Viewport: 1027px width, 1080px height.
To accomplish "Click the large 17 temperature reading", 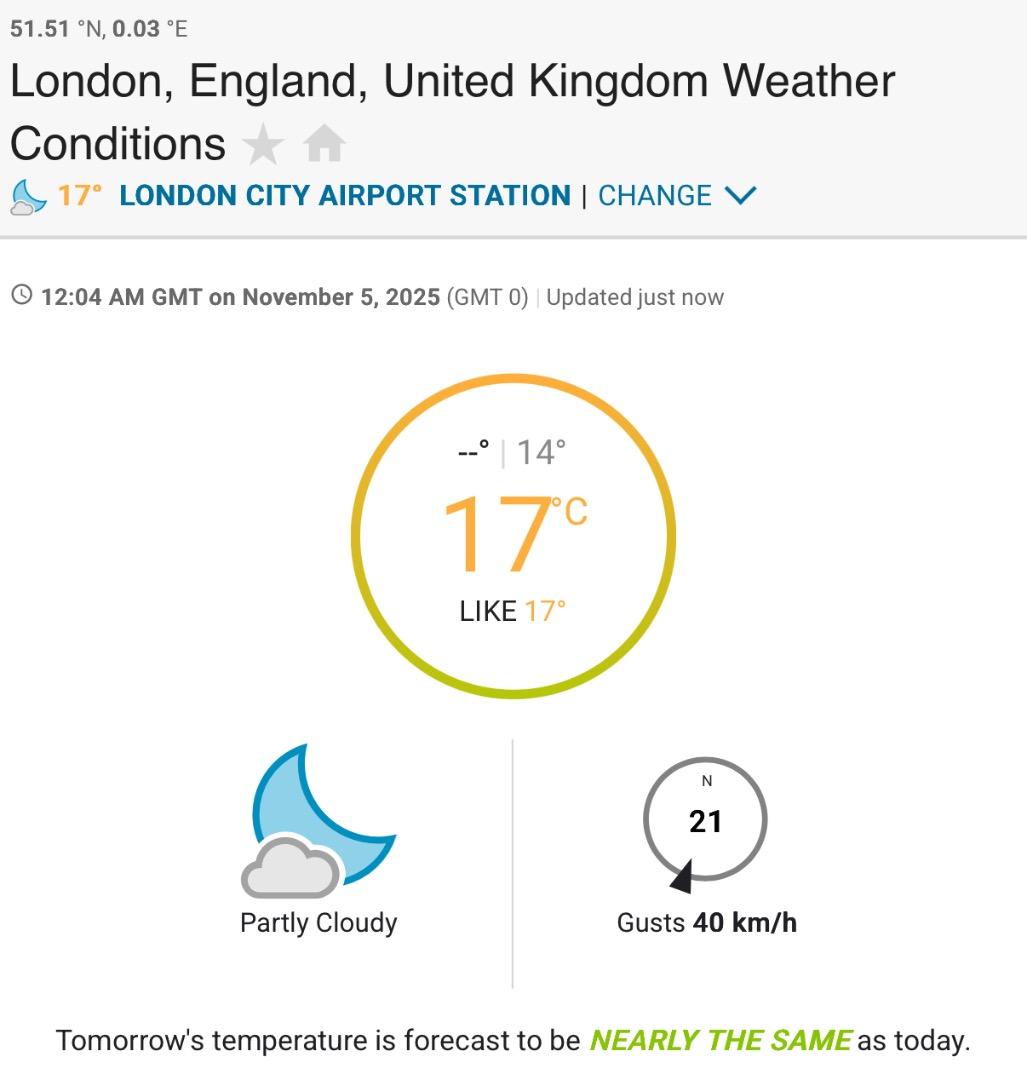I will pos(497,535).
